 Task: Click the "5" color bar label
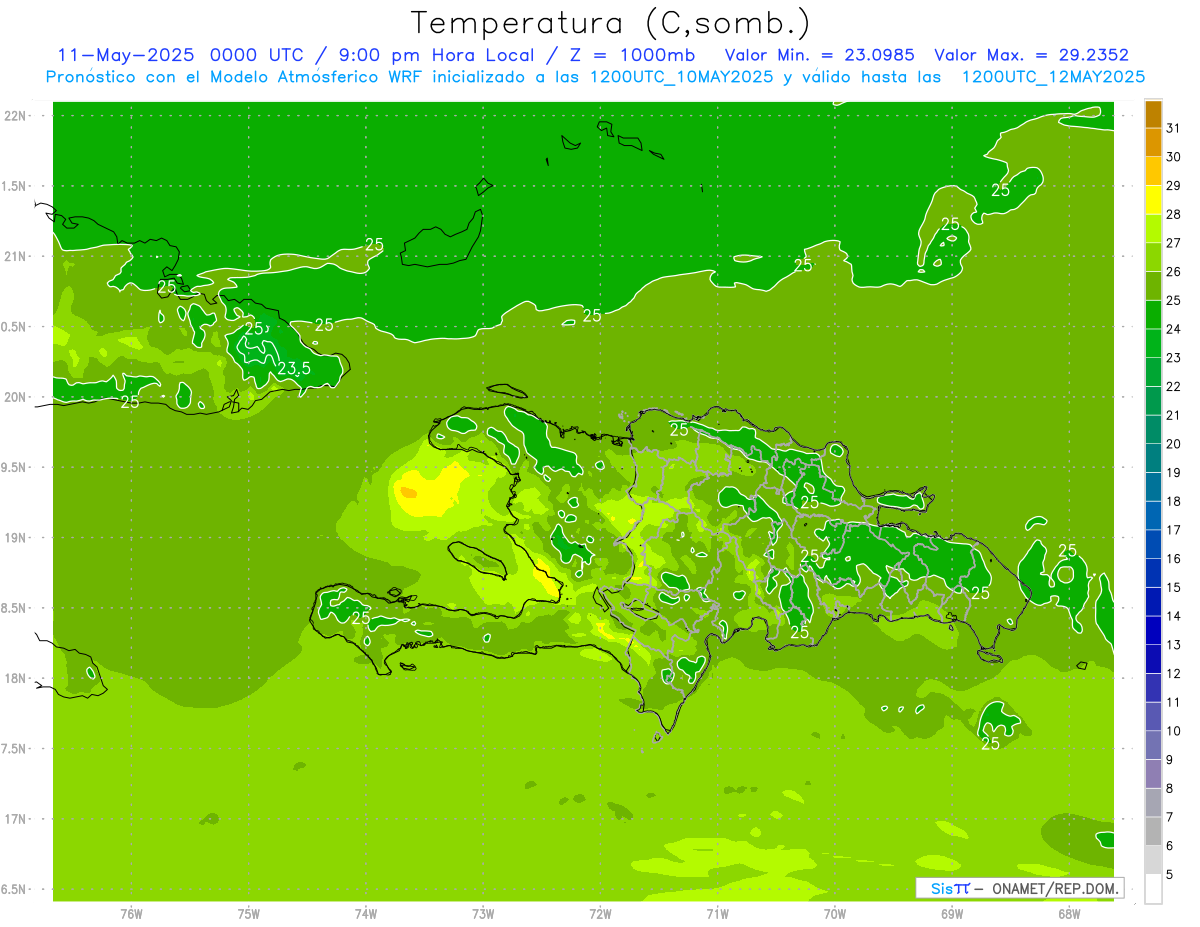point(1170,874)
